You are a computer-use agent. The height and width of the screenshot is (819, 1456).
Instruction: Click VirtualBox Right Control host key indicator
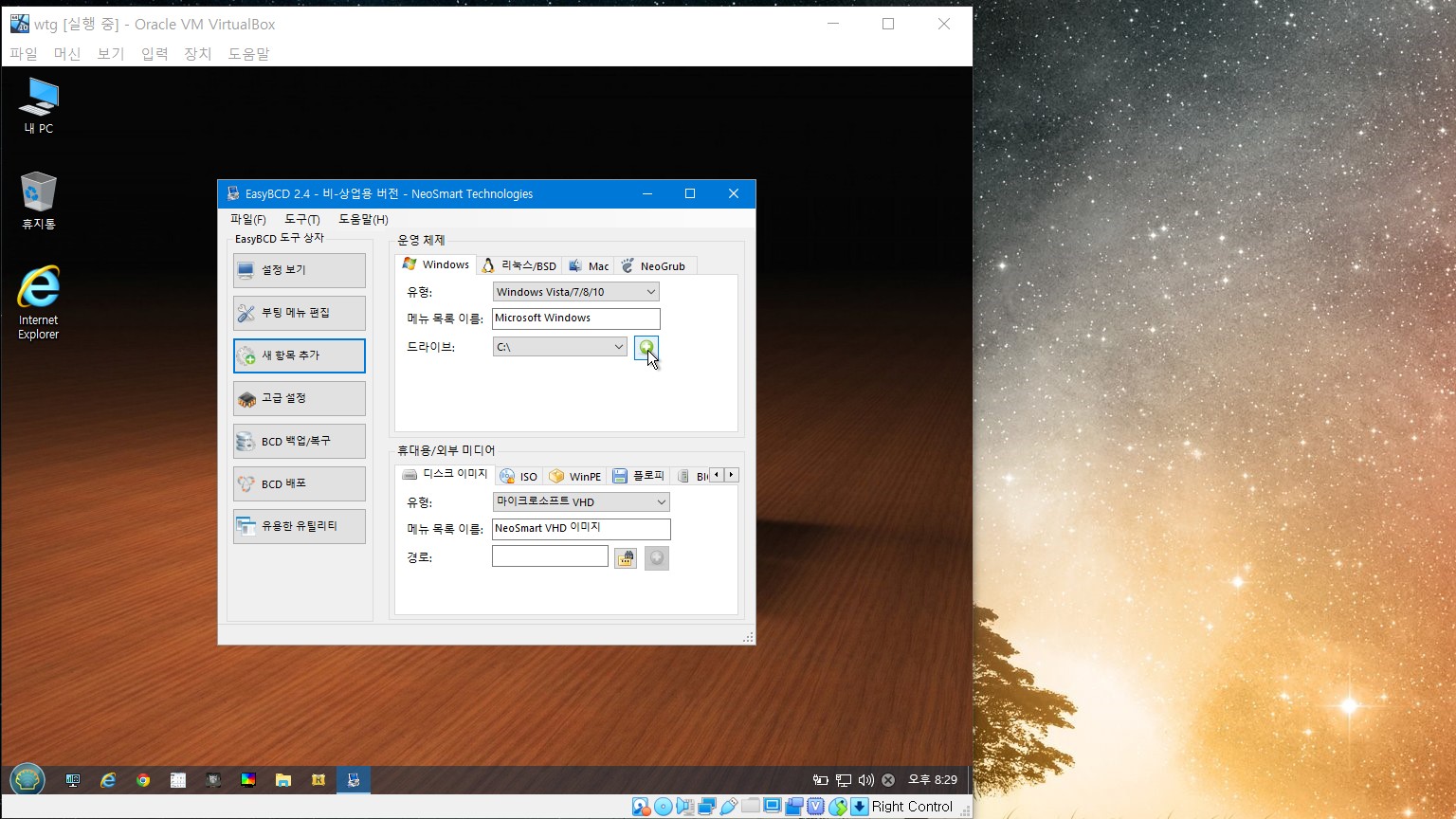tap(912, 807)
